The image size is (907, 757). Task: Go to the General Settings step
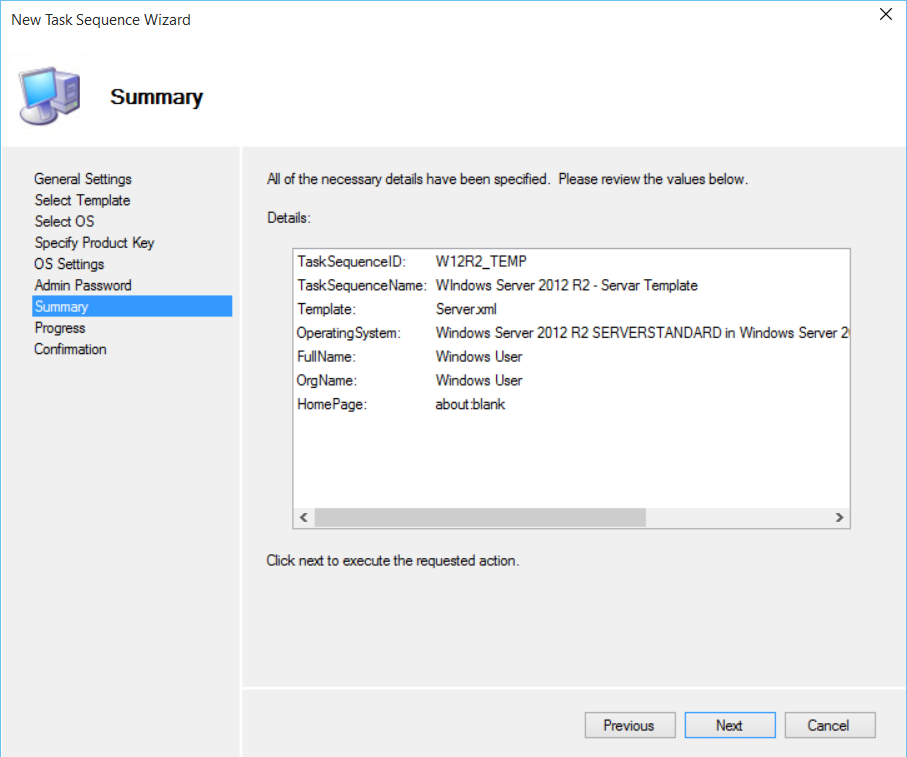click(x=83, y=179)
